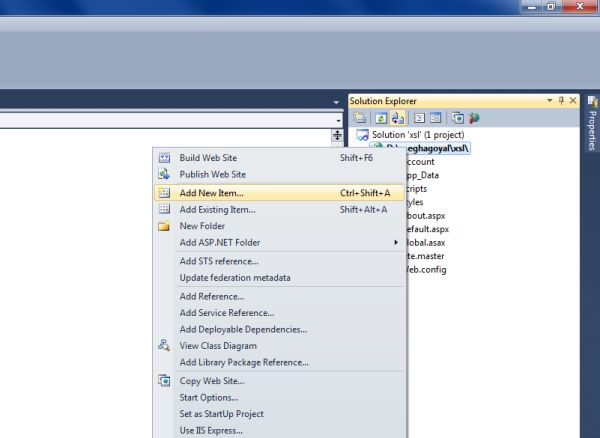The width and height of the screenshot is (600, 438).
Task: Minimize the Visual Studio window
Action: pyautogui.click(x=532, y=7)
